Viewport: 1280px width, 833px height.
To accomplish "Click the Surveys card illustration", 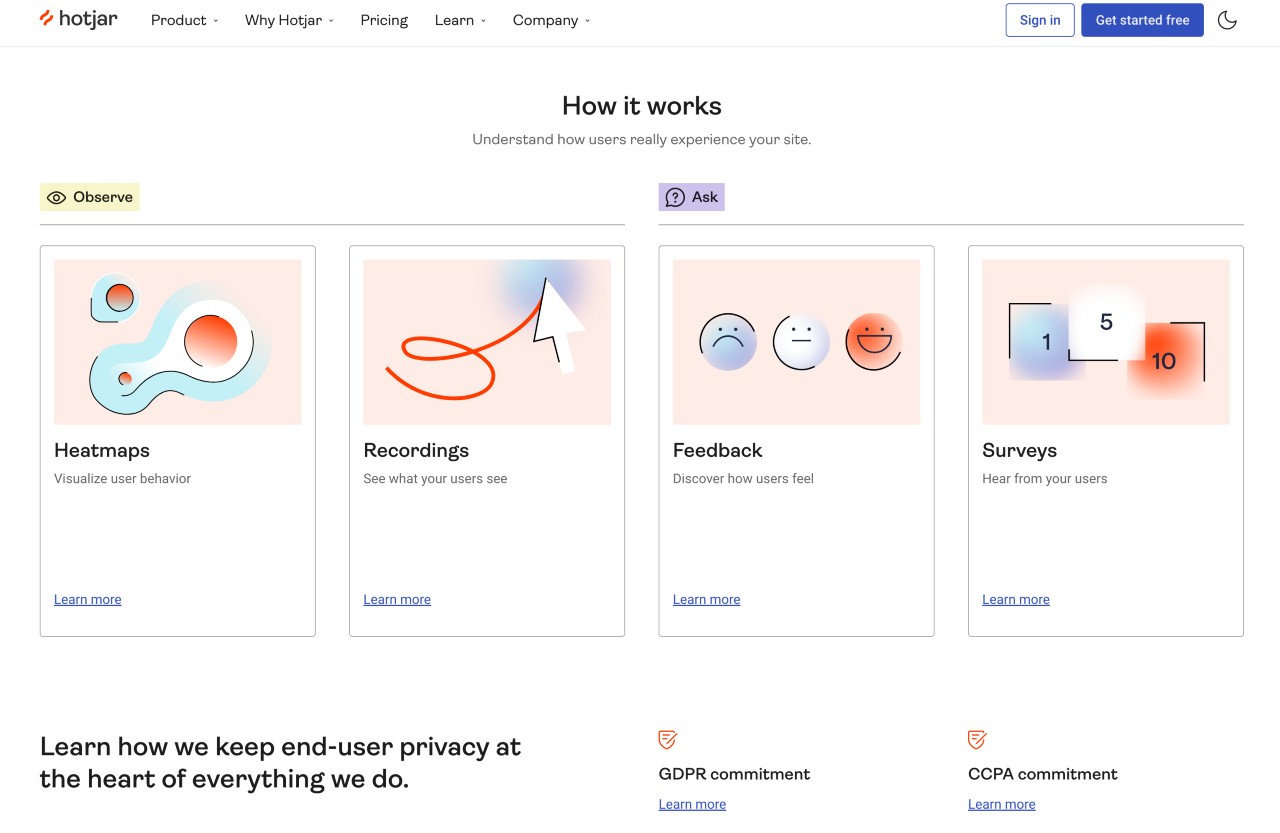I will (x=1105, y=341).
